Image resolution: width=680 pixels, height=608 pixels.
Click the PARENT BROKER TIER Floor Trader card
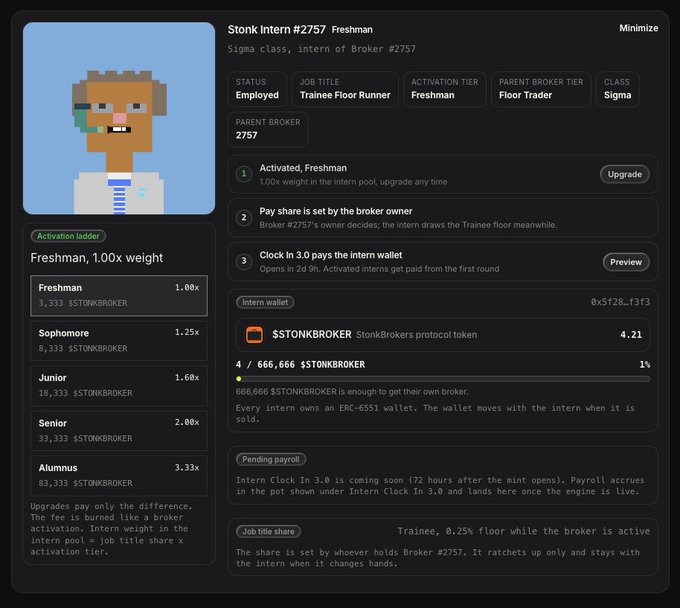541,89
